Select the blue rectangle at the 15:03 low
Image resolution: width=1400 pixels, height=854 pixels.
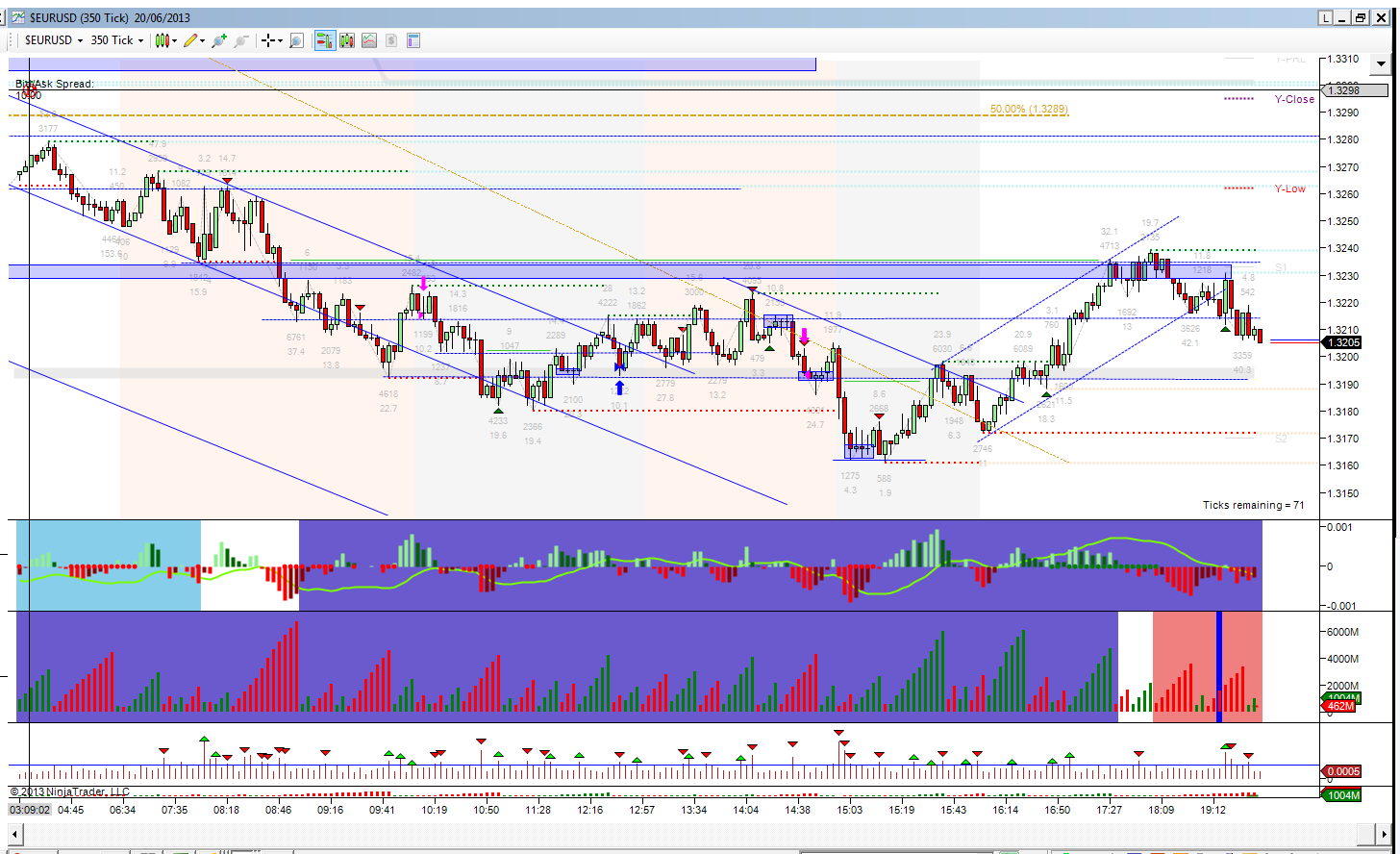(x=859, y=450)
